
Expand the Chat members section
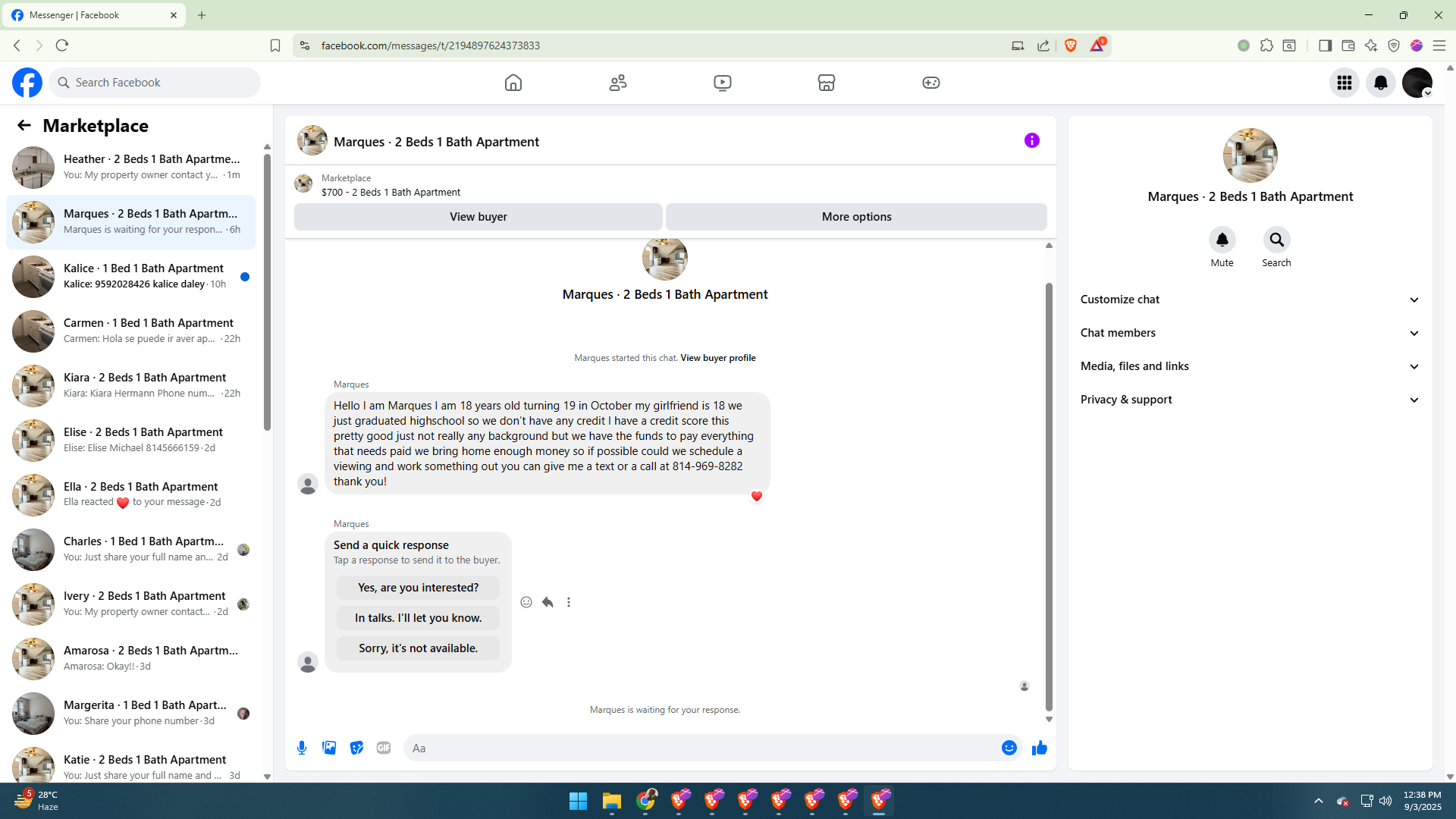1250,333
